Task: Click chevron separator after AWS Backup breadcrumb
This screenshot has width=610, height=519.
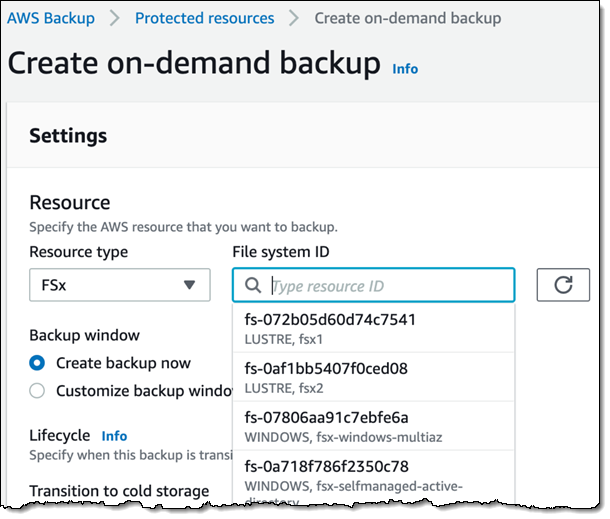Action: pyautogui.click(x=113, y=18)
